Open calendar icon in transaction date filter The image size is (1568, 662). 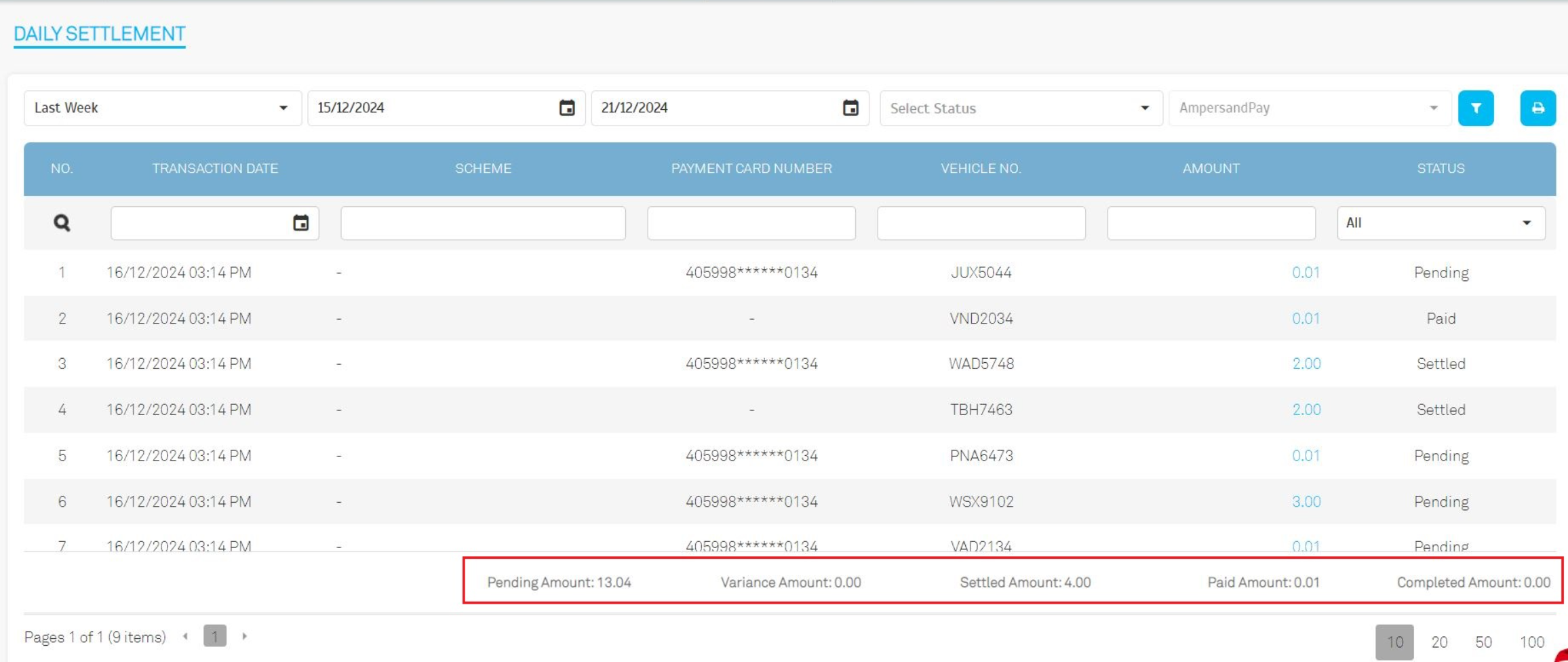click(300, 223)
